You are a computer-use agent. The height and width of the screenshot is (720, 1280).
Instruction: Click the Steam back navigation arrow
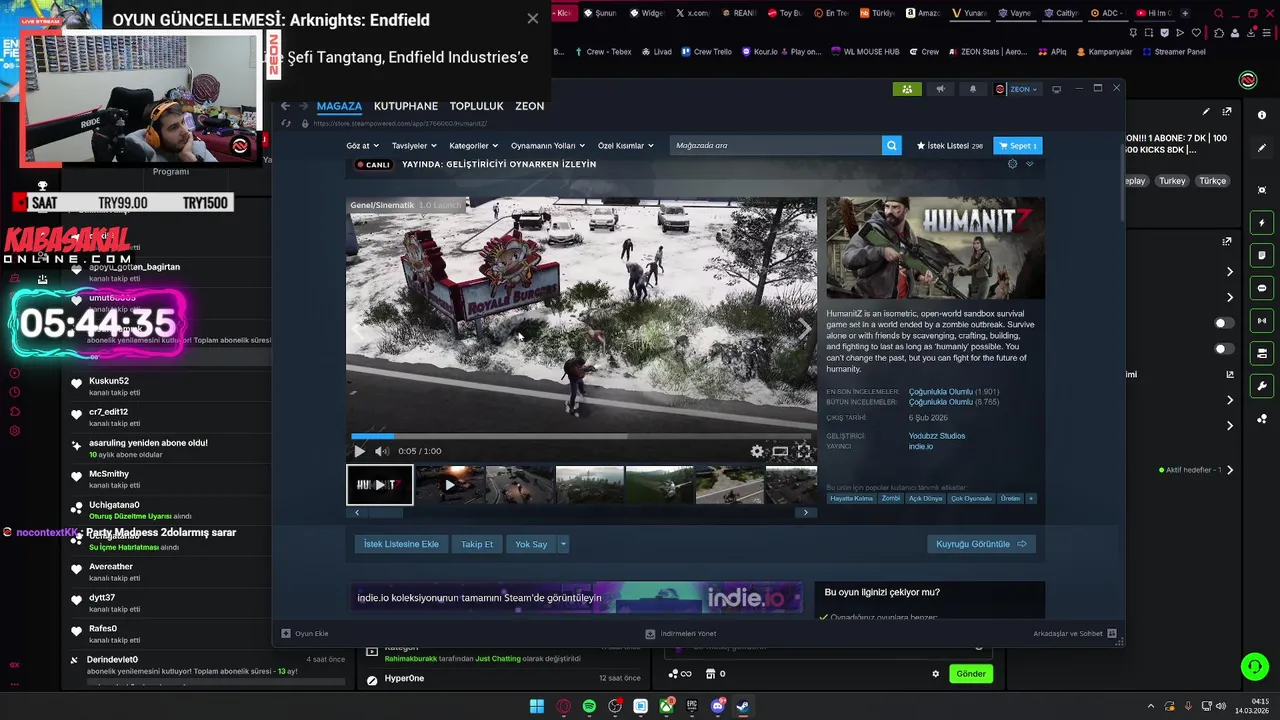(x=285, y=106)
